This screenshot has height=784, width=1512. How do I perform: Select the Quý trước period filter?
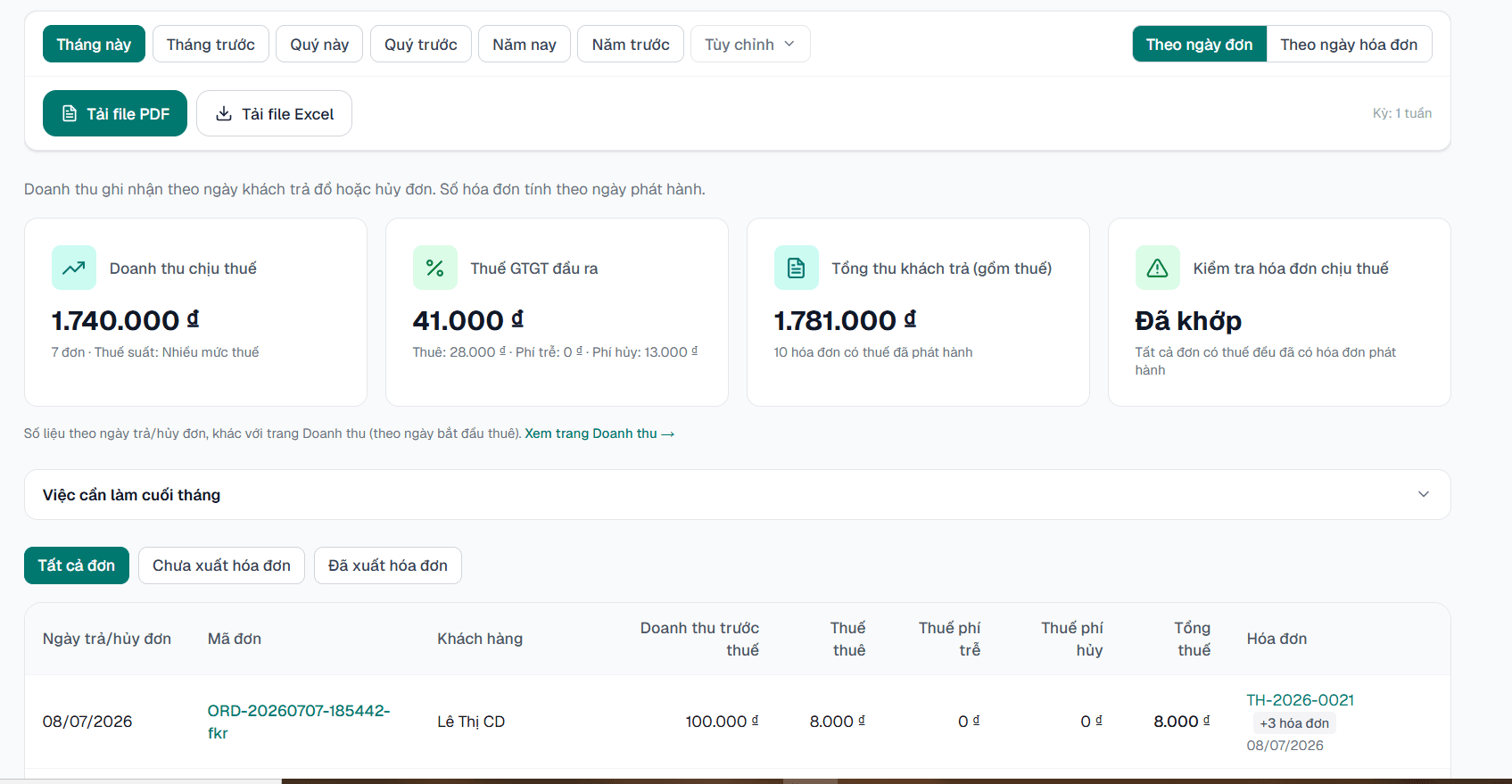click(421, 45)
